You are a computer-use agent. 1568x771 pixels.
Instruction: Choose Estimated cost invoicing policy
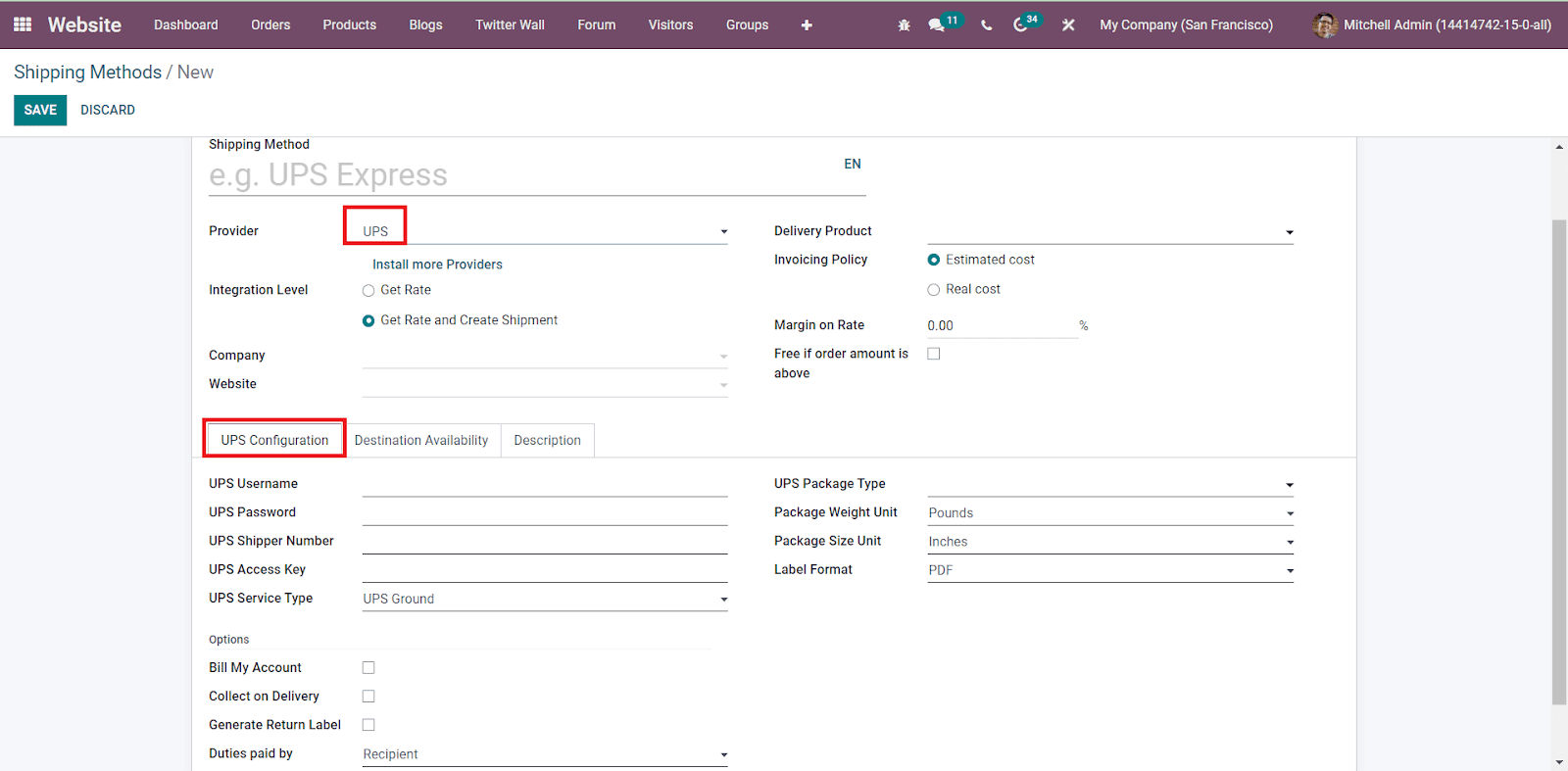click(934, 260)
